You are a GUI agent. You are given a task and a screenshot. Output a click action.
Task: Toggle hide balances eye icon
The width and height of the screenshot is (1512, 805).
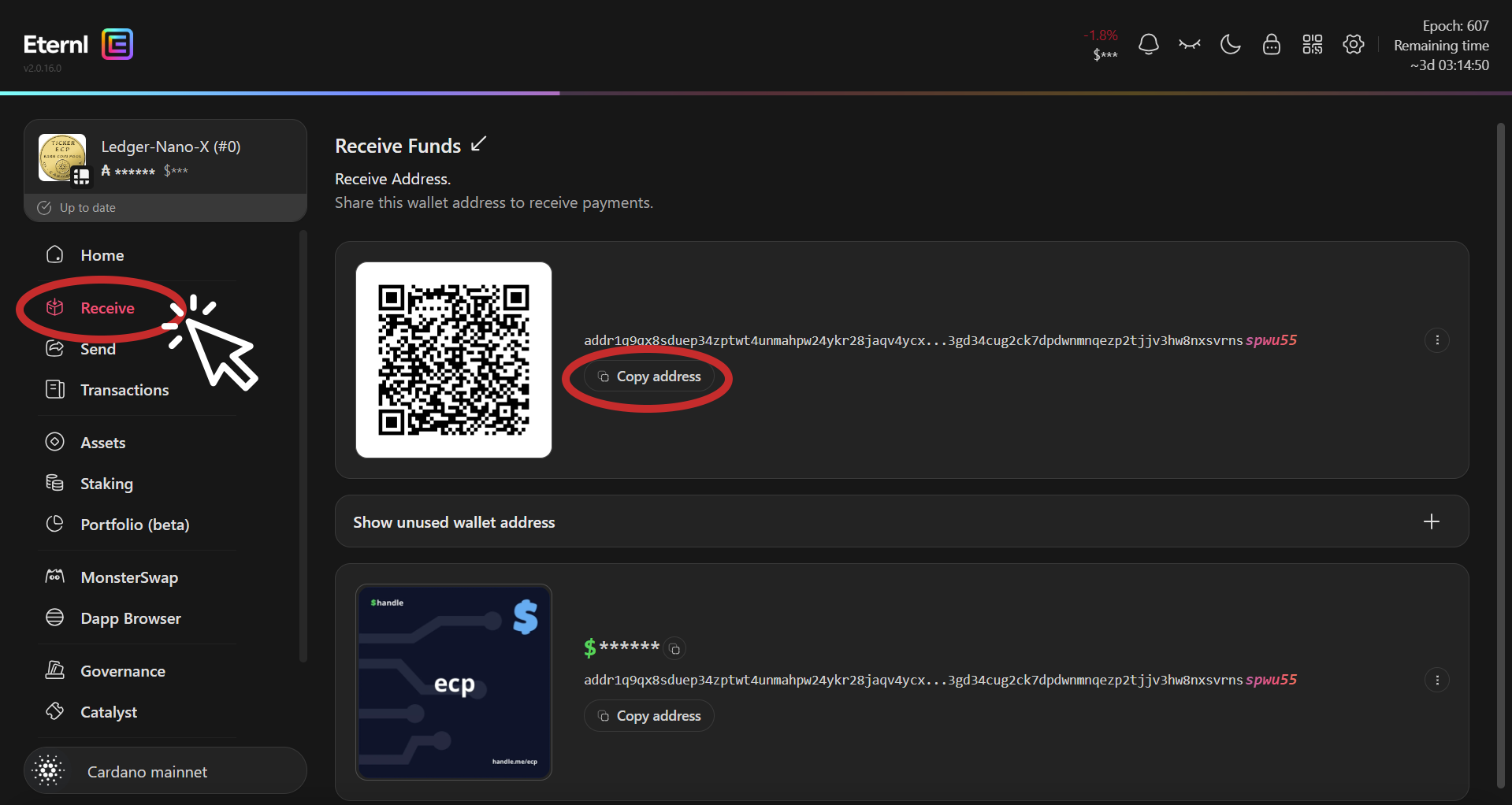pos(1189,45)
